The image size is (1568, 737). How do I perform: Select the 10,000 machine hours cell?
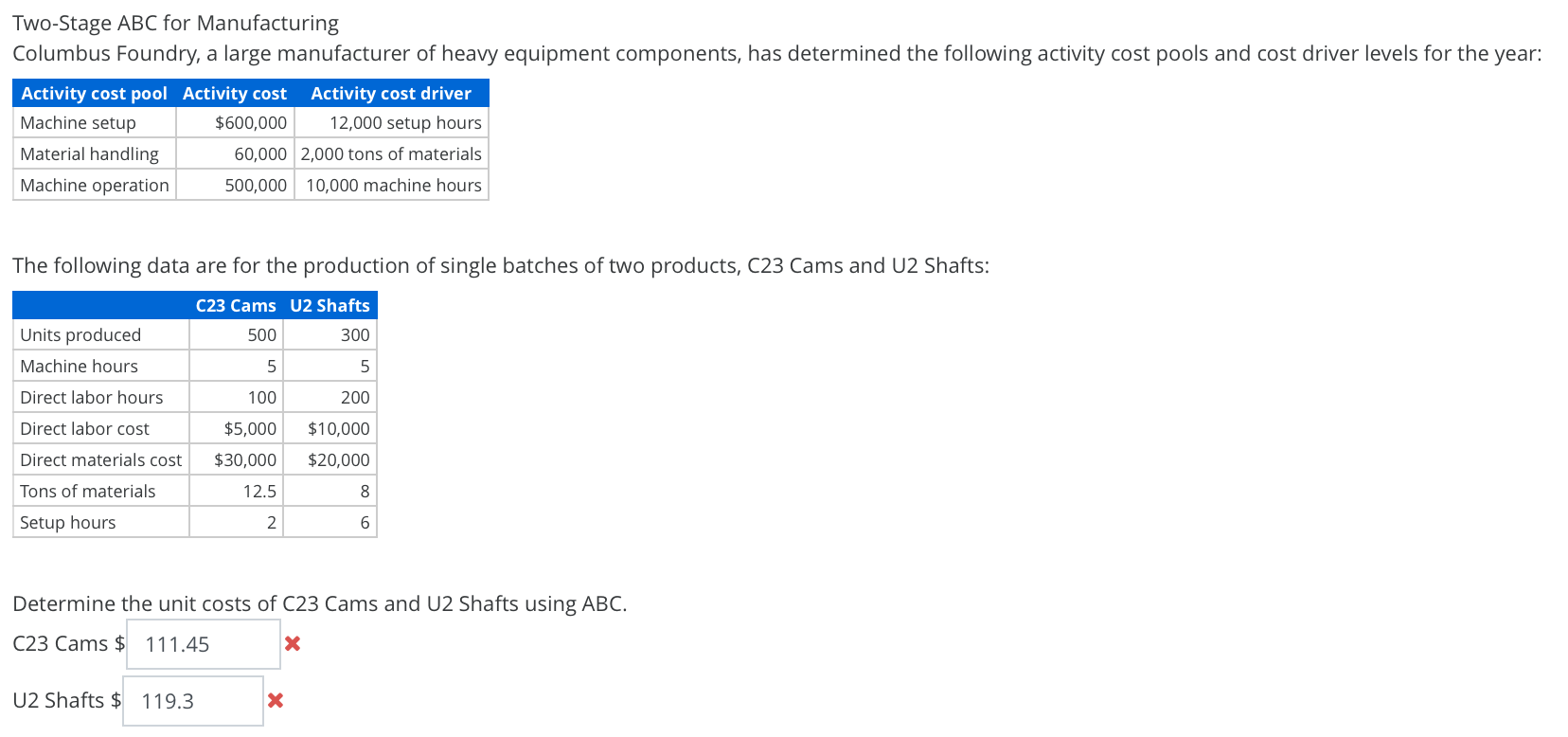pyautogui.click(x=391, y=186)
